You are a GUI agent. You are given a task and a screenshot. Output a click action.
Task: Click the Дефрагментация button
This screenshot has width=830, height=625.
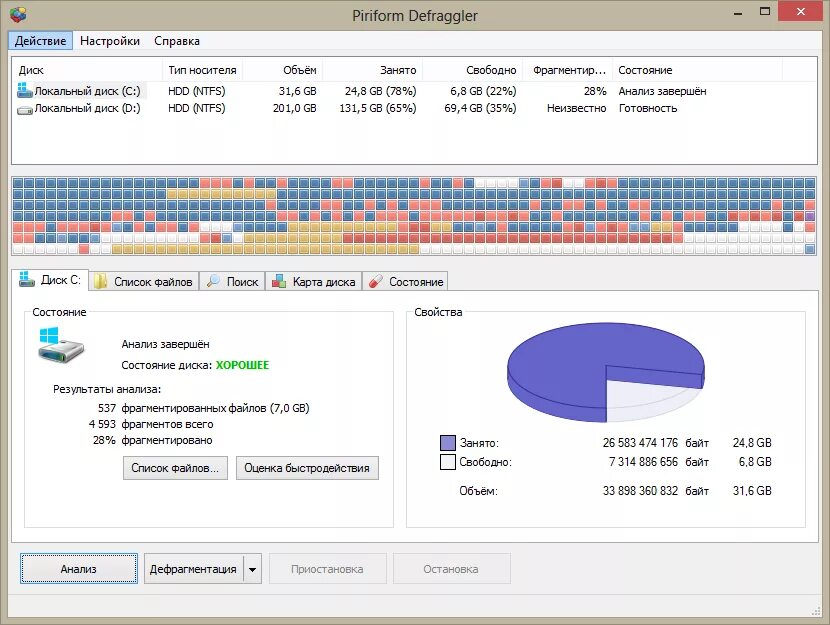[x=193, y=569]
